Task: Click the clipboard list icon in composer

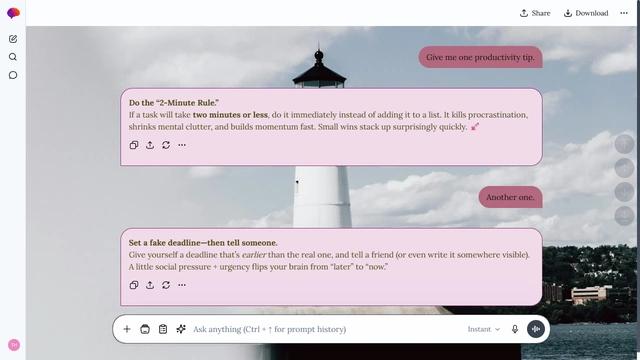Action: pyautogui.click(x=163, y=329)
